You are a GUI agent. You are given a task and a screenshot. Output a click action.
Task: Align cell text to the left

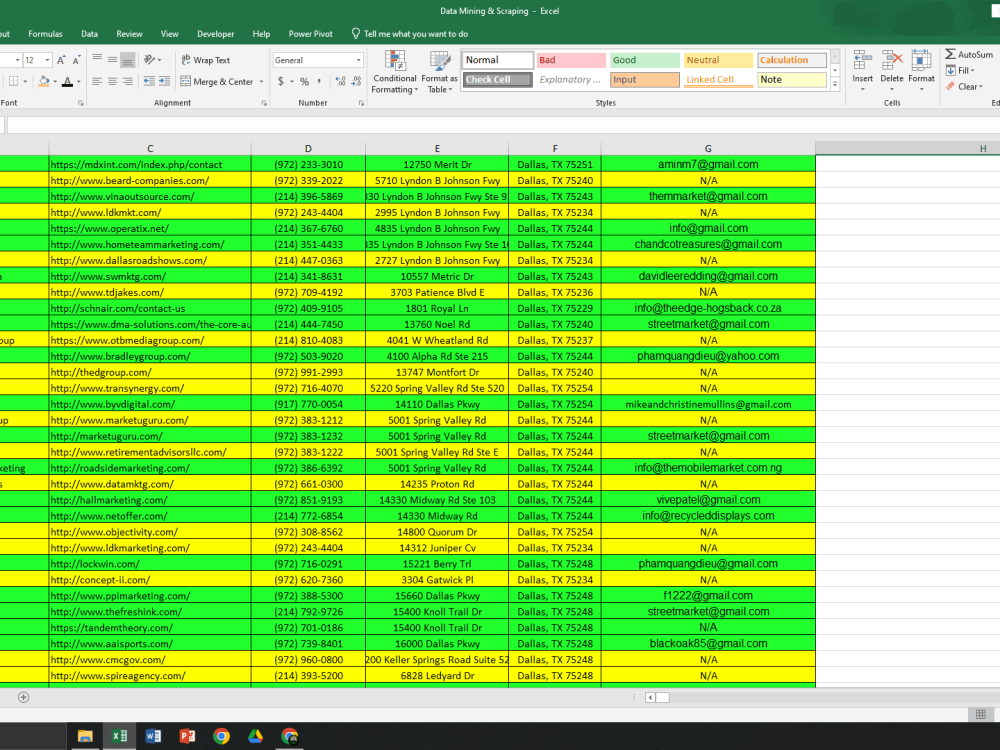point(97,81)
